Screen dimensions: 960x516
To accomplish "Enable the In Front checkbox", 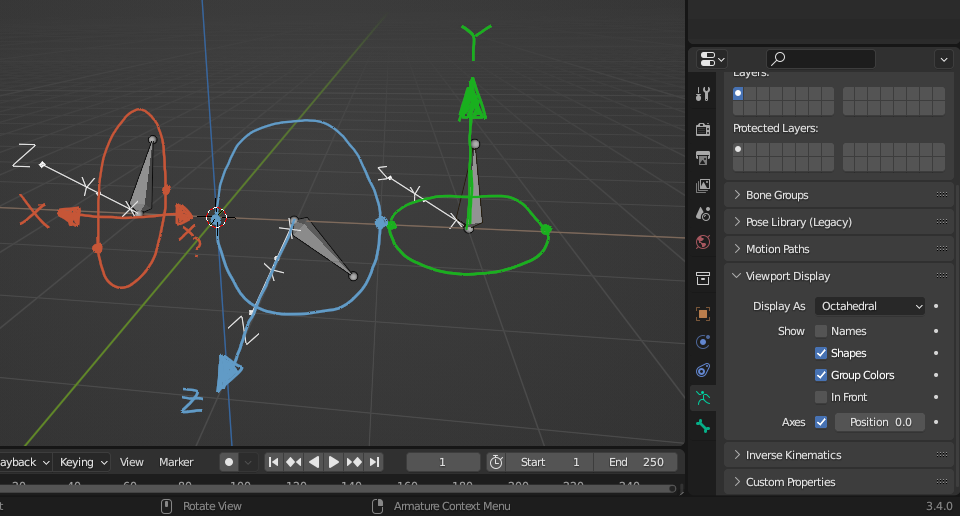I will (x=821, y=397).
